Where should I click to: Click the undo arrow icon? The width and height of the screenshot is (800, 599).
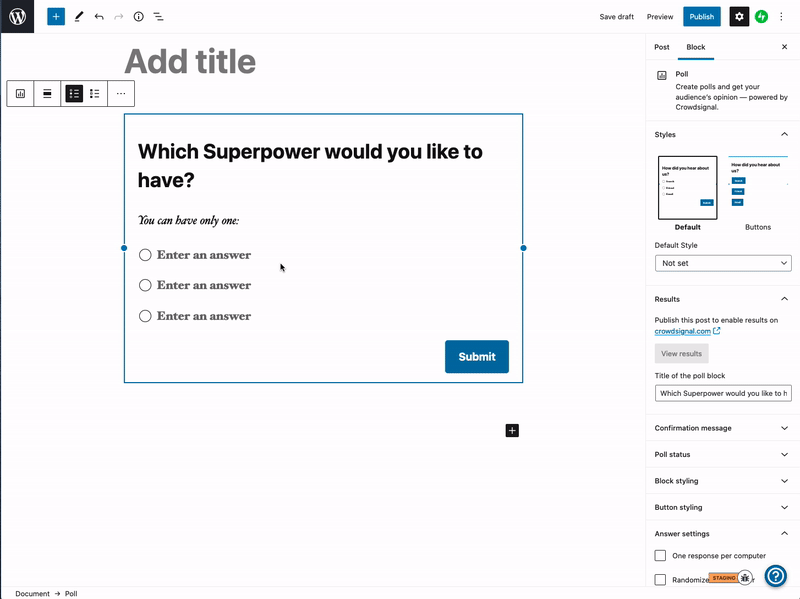[99, 17]
